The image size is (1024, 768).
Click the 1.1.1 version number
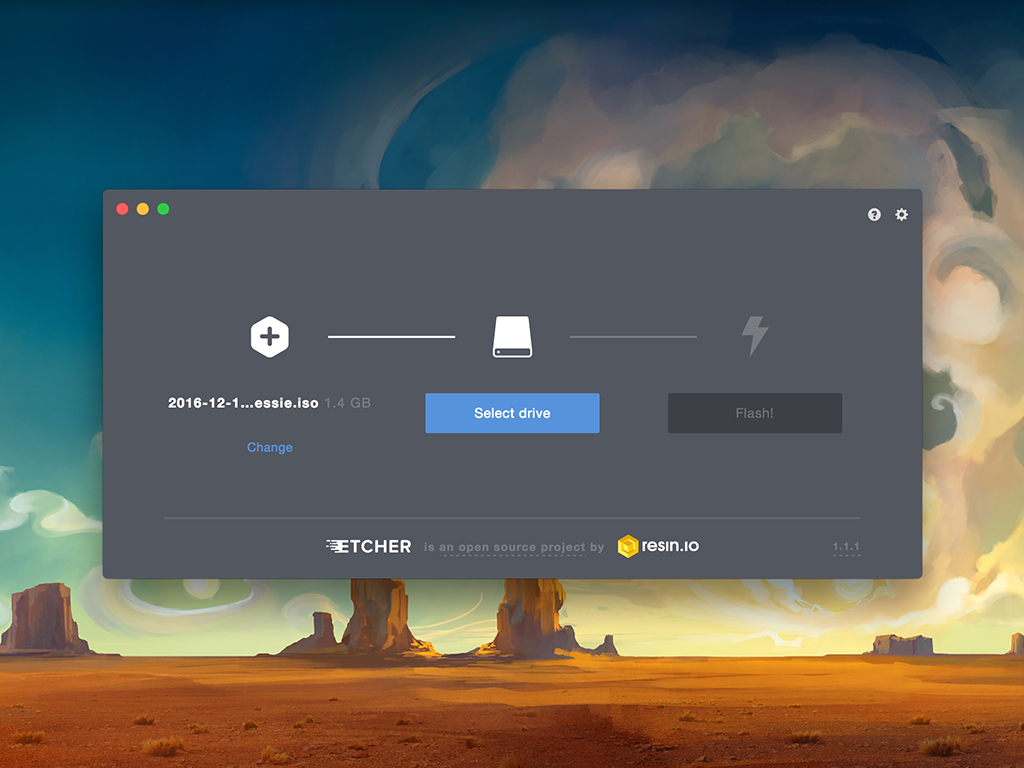846,547
